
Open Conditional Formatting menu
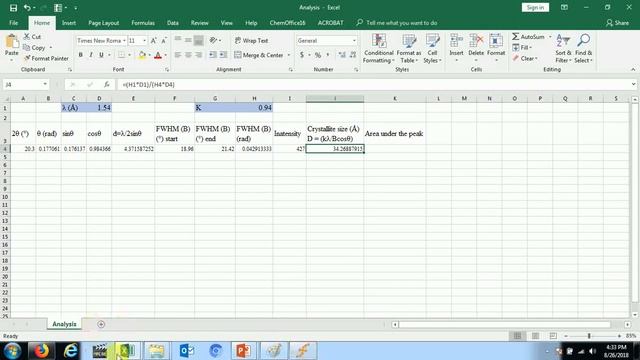(379, 48)
